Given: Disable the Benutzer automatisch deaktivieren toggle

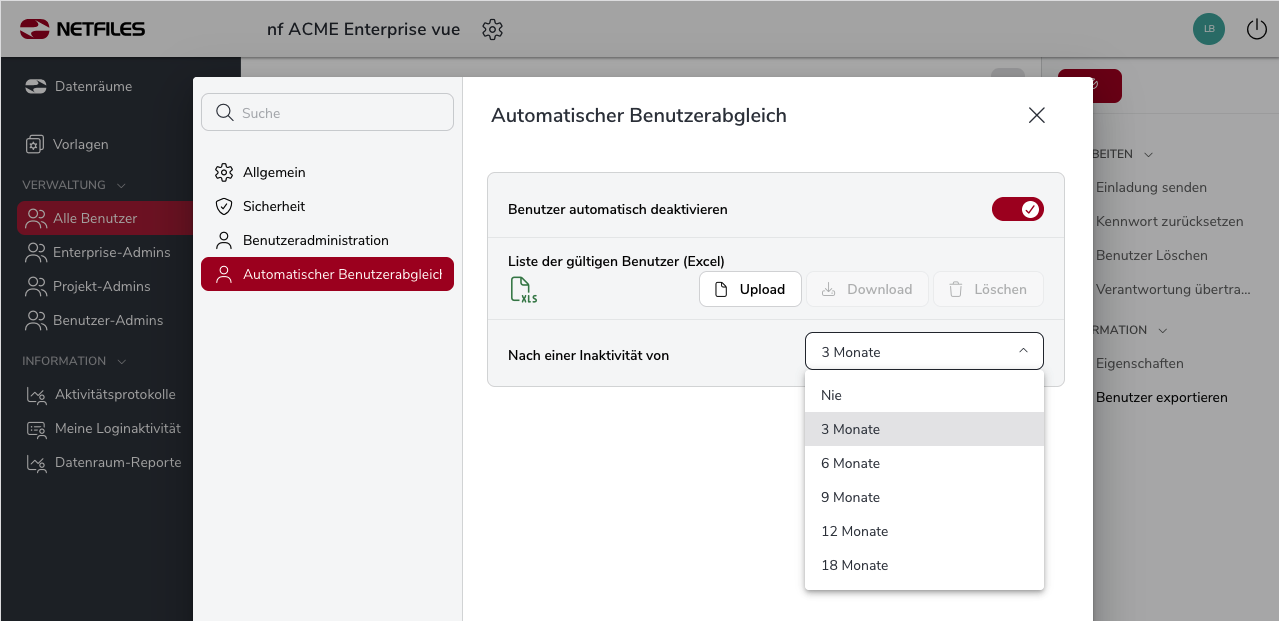Looking at the screenshot, I should 1017,209.
